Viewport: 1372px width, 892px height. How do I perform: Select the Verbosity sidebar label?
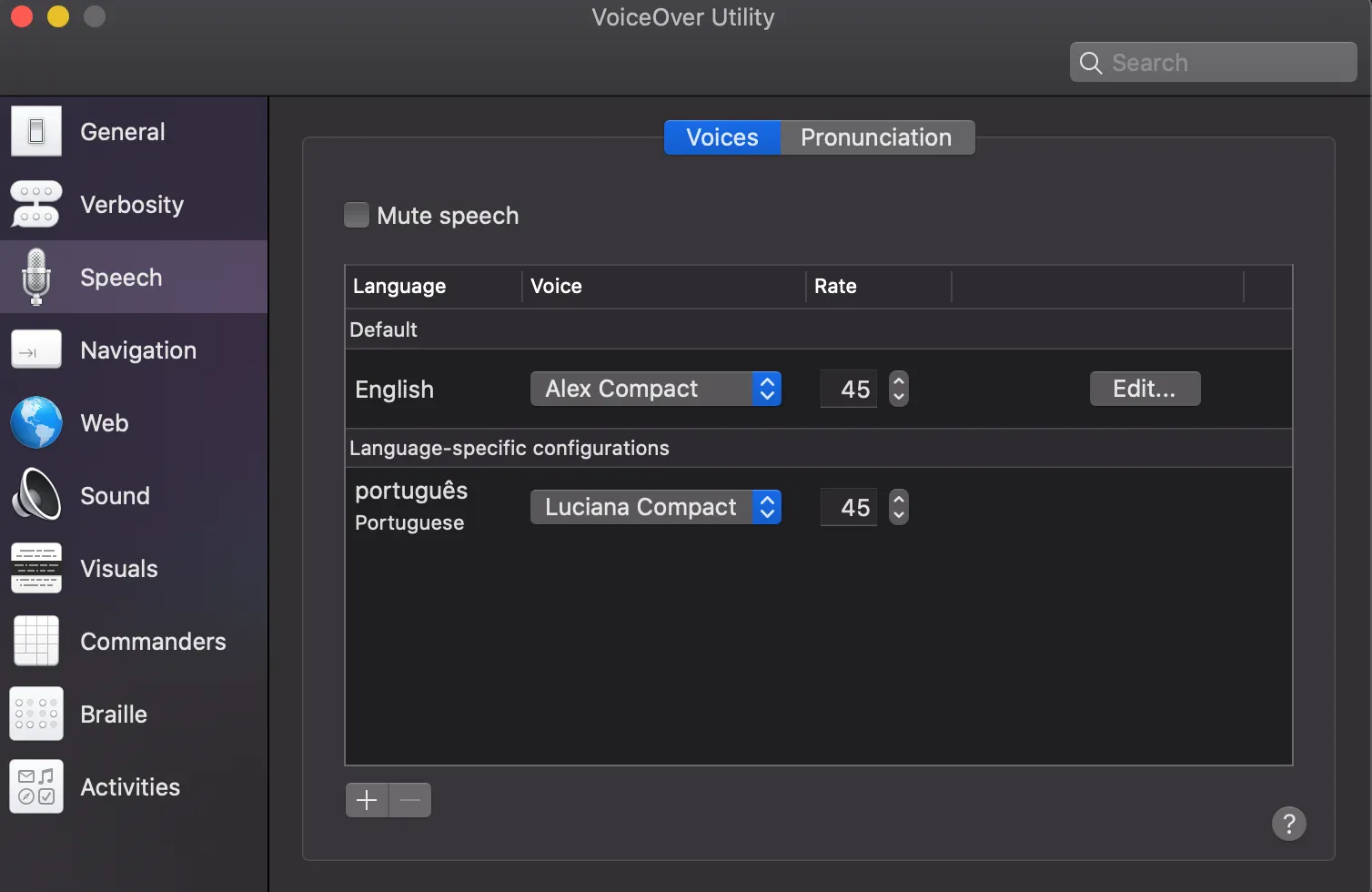click(x=132, y=205)
